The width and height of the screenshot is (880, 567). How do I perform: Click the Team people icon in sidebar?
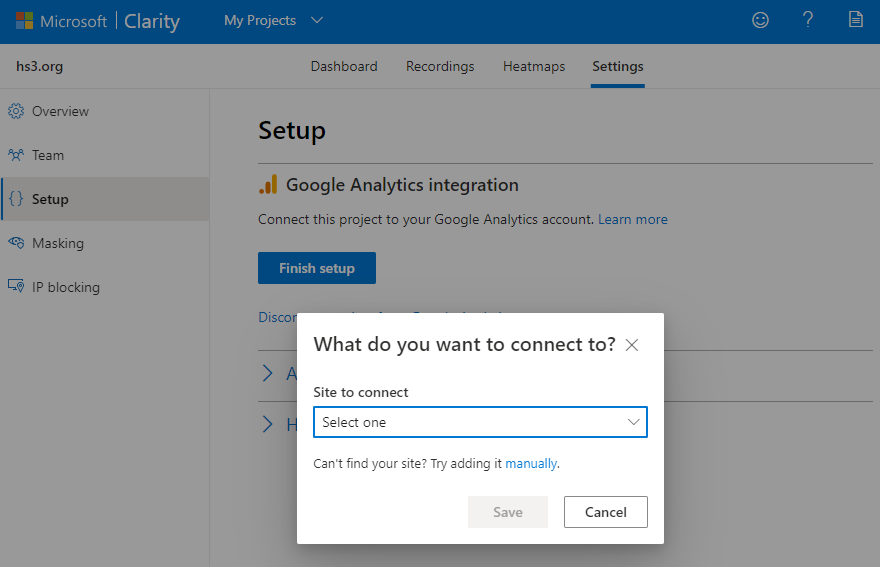tap(16, 155)
